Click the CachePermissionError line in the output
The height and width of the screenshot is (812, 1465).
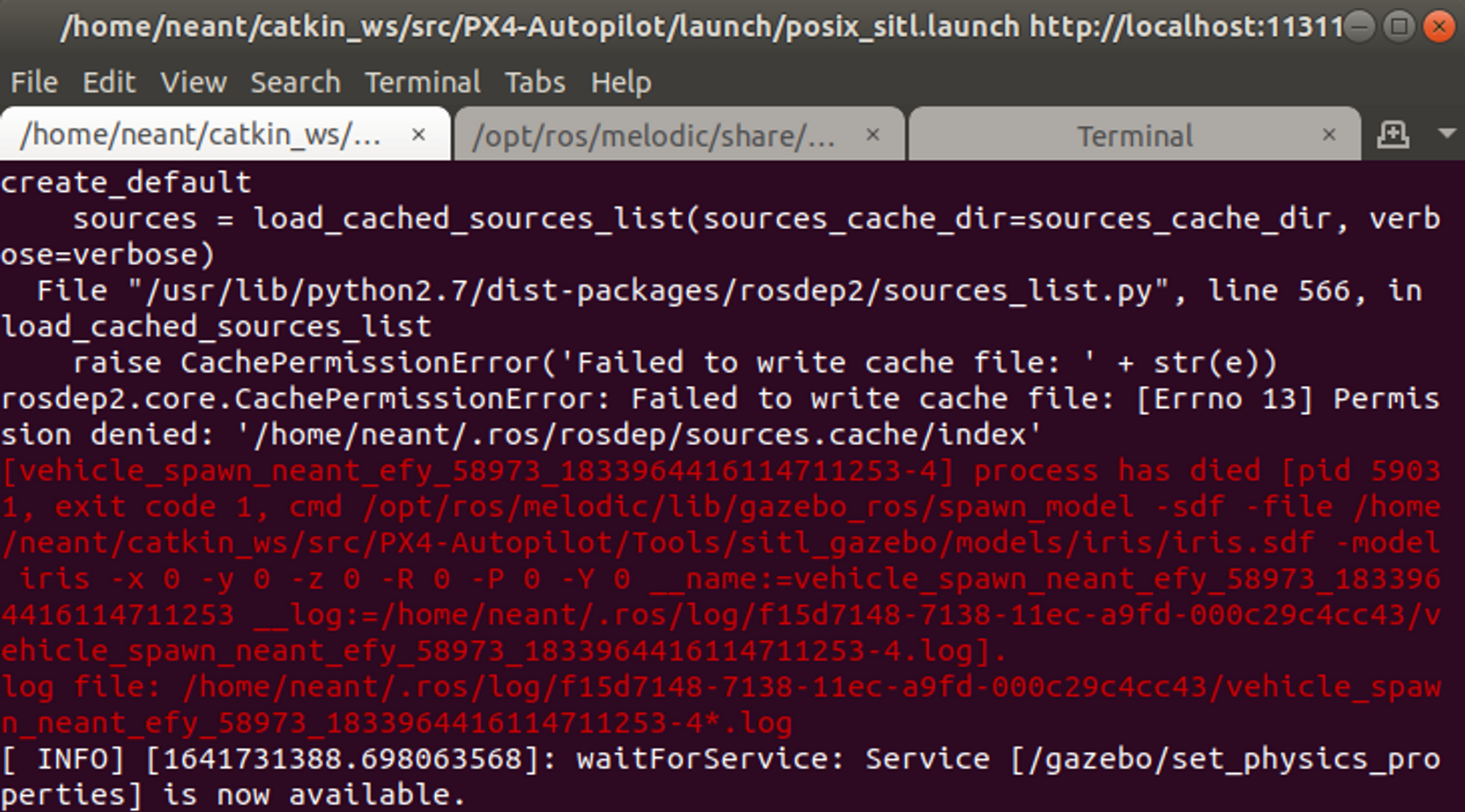click(x=513, y=398)
